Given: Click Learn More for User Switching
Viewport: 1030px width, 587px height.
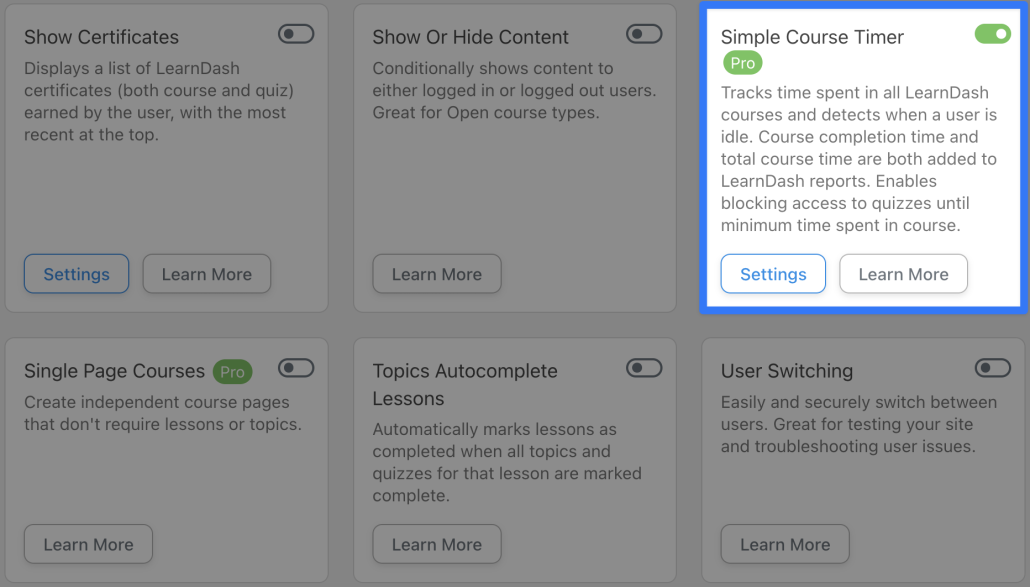Looking at the screenshot, I should point(784,544).
